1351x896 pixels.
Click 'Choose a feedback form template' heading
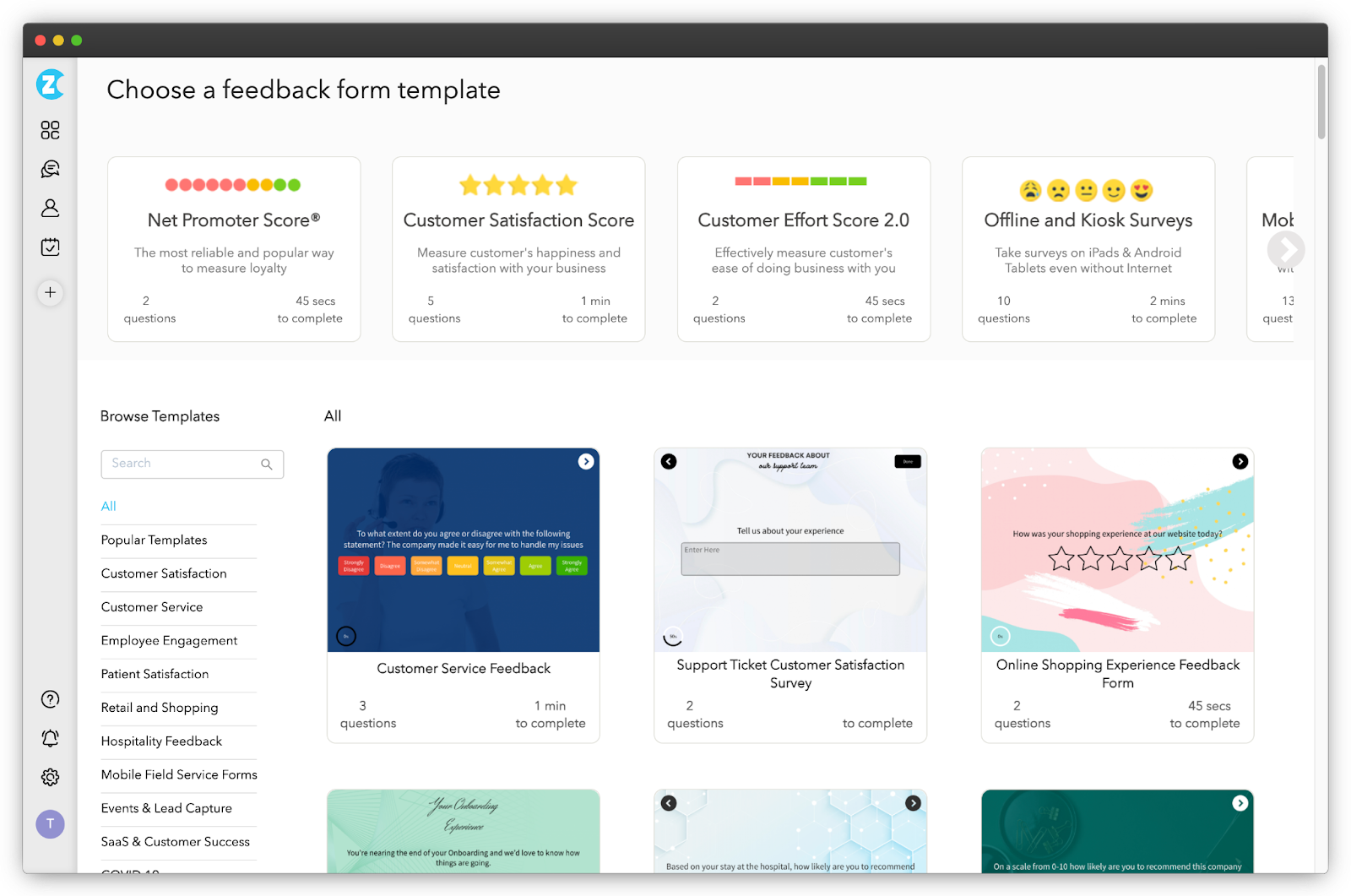coord(303,90)
